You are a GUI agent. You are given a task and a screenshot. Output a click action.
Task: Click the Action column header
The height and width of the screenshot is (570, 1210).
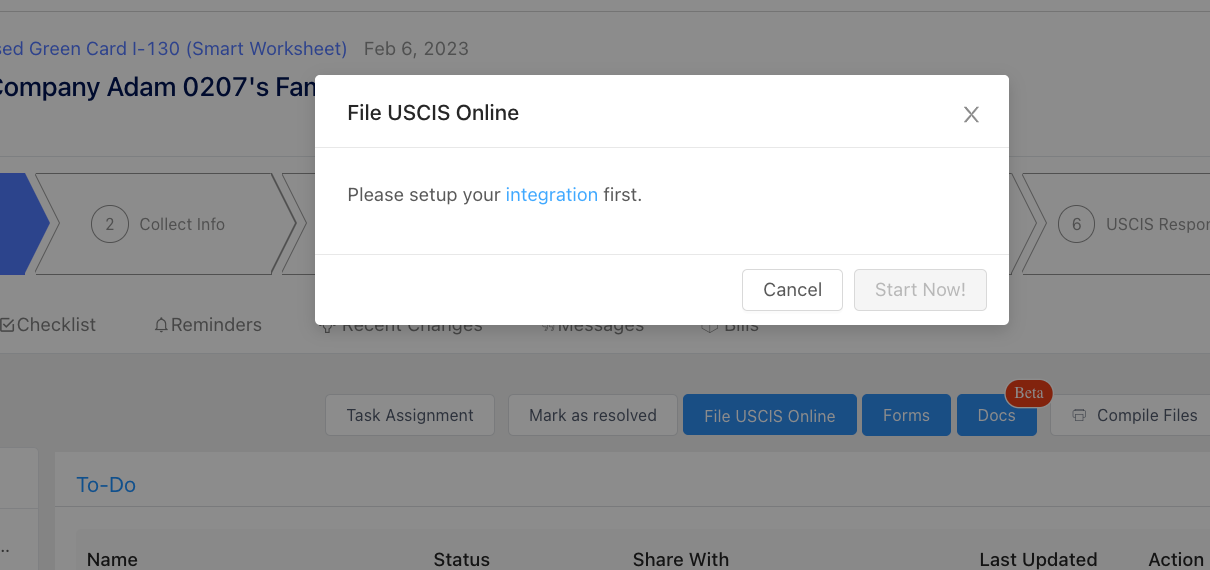click(1176, 560)
